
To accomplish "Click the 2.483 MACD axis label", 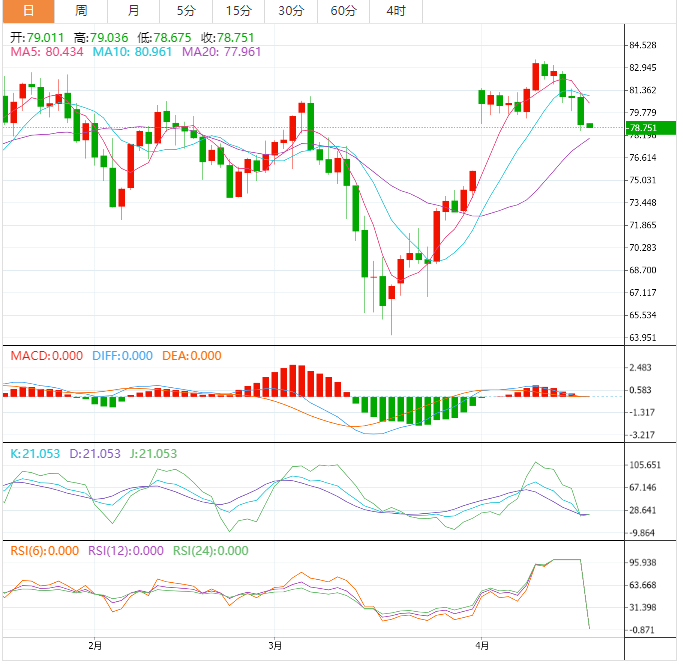I will (640, 368).
